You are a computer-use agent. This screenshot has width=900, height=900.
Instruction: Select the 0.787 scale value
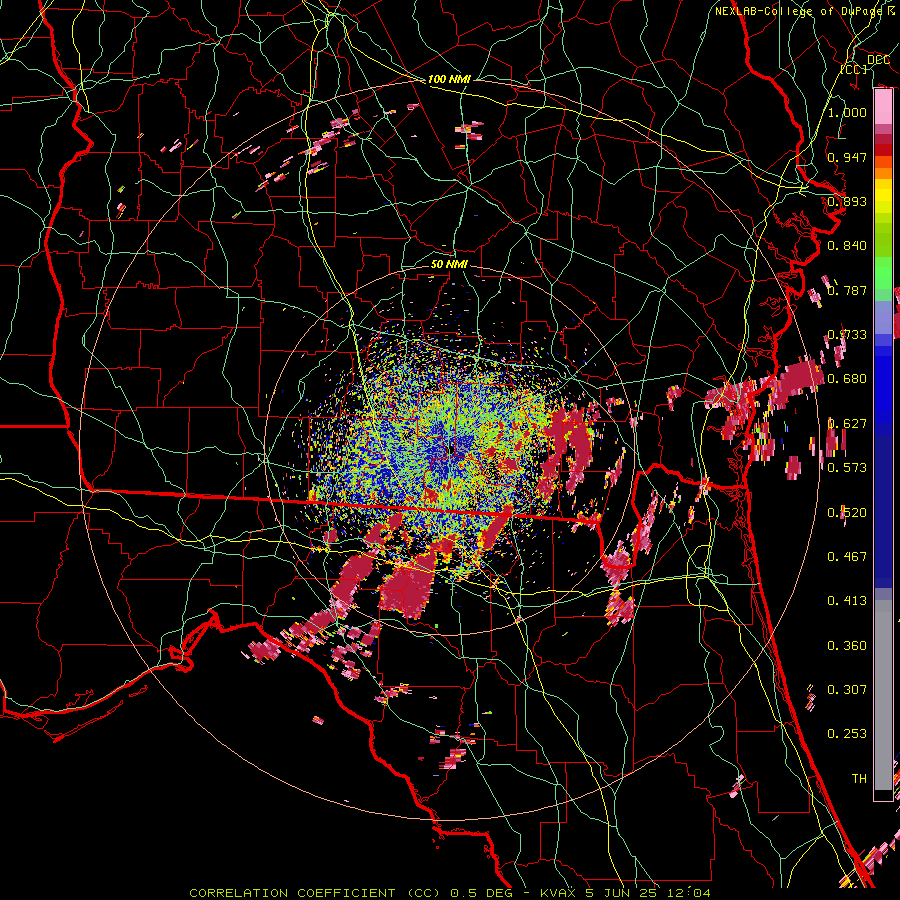coord(847,290)
